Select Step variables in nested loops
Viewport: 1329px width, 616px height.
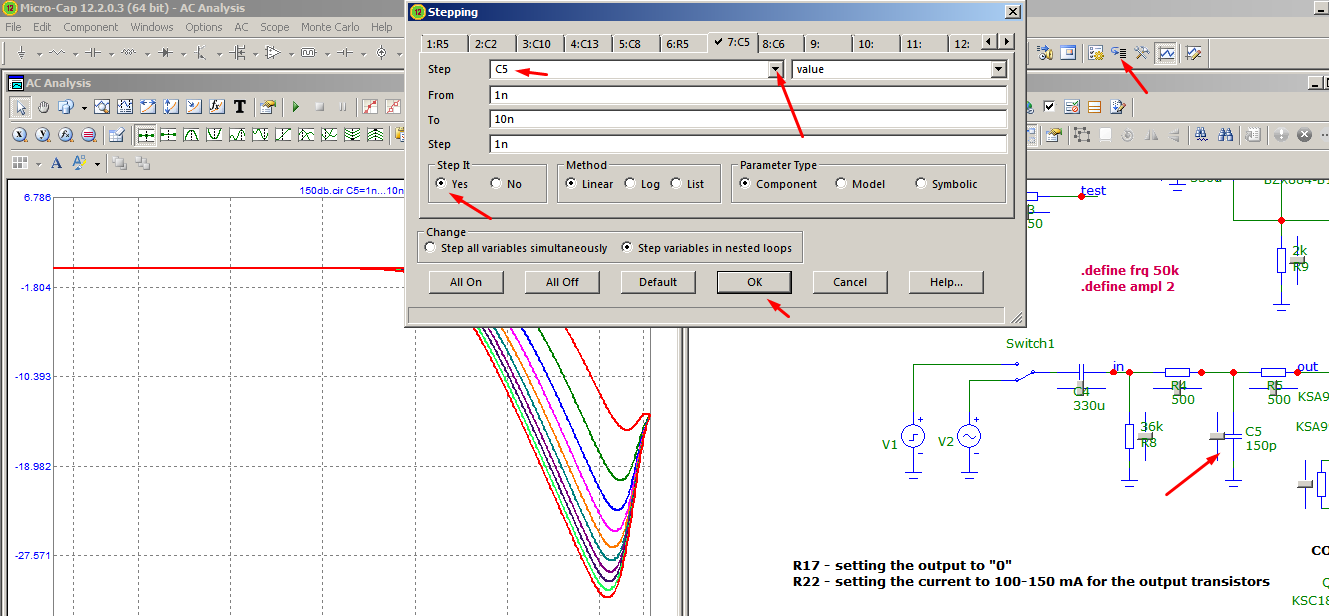click(627, 248)
